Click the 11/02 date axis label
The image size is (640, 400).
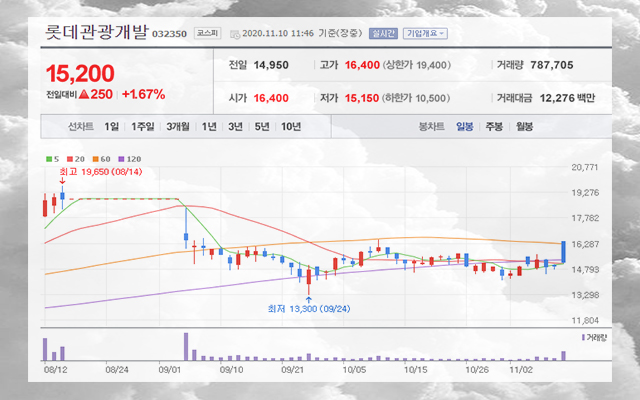(521, 370)
